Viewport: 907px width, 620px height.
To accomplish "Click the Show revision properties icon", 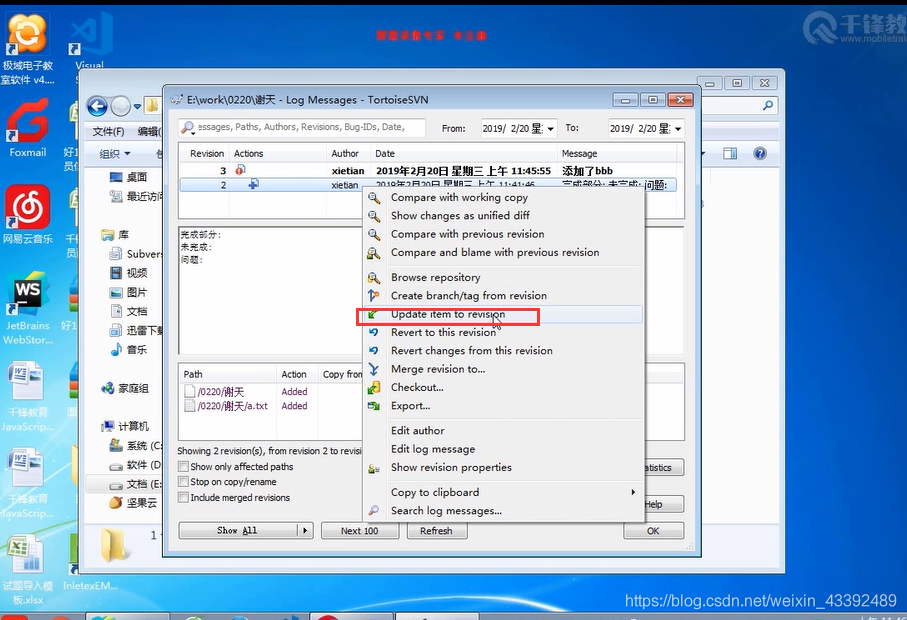I will tap(374, 468).
